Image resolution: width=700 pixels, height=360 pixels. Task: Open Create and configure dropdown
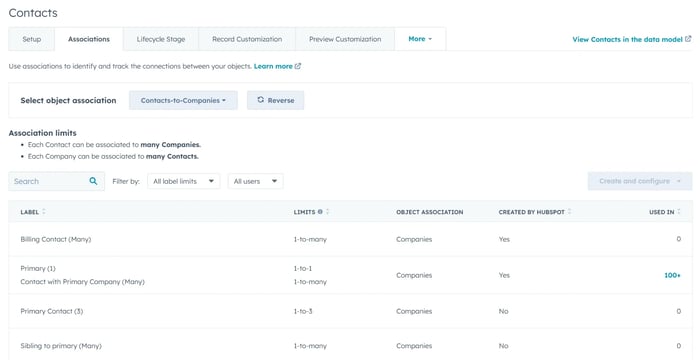pos(640,181)
